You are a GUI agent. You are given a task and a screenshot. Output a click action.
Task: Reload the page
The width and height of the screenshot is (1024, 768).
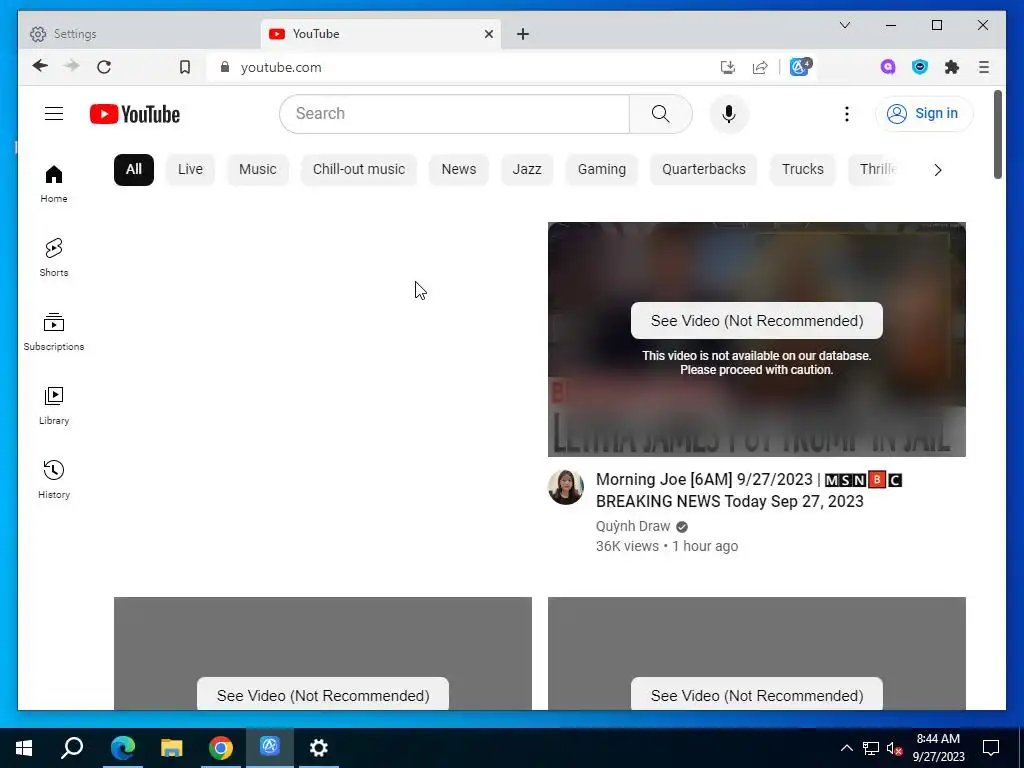(104, 67)
